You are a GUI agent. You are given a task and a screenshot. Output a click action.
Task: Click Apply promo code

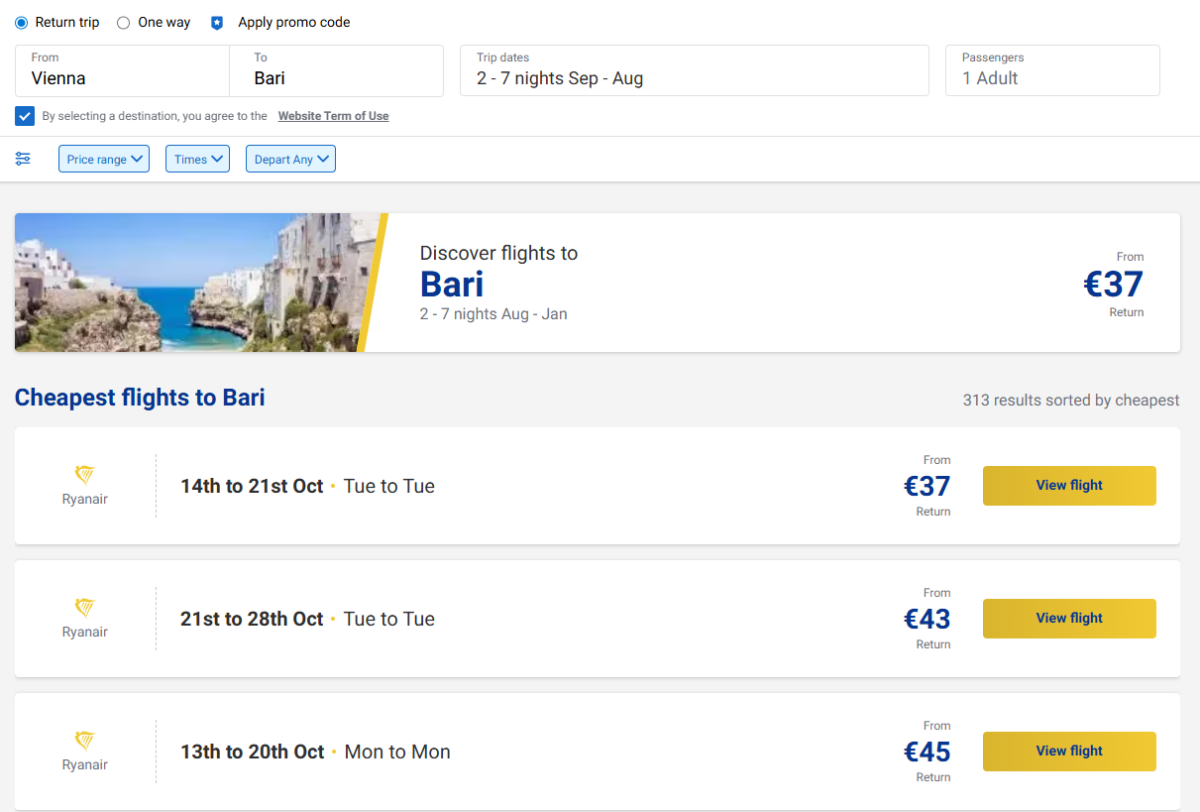pos(294,23)
